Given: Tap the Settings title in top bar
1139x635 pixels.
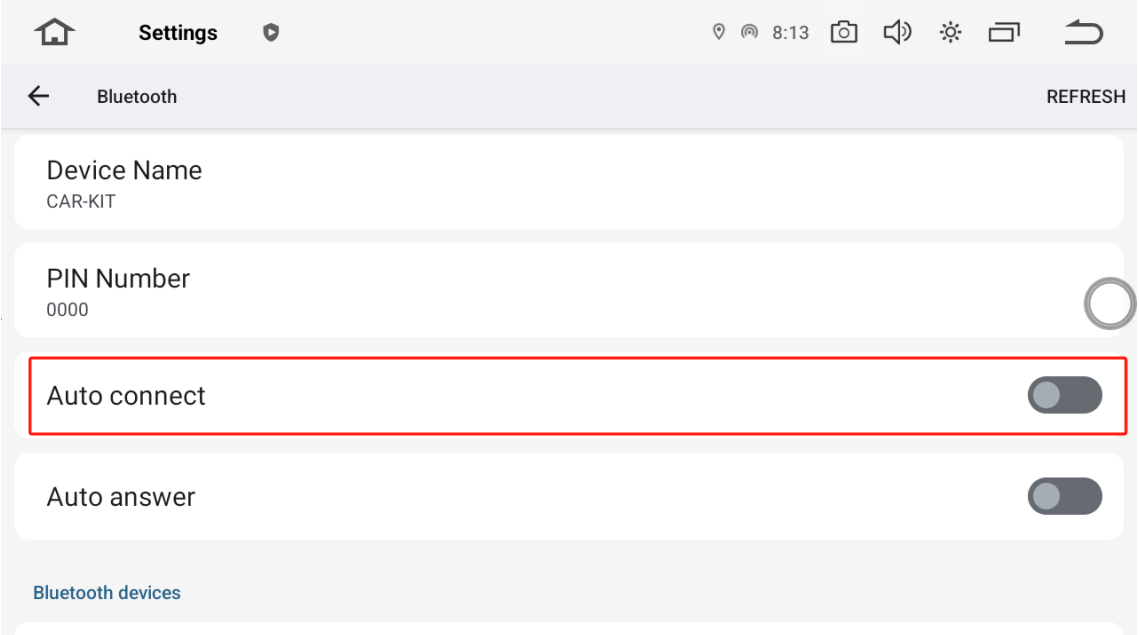Looking at the screenshot, I should [x=178, y=33].
